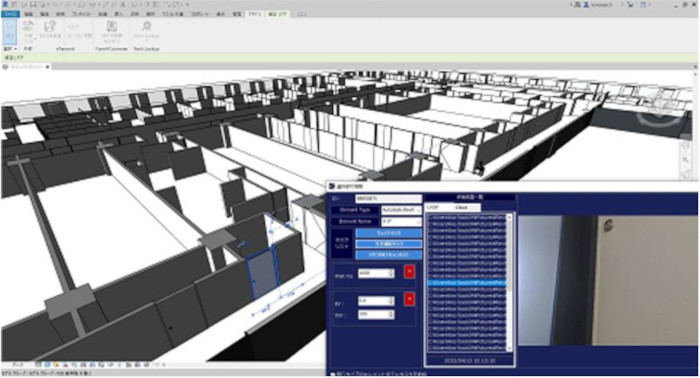The image size is (700, 378).
Task: Click the file list vertical scrollbar
Action: click(509, 282)
